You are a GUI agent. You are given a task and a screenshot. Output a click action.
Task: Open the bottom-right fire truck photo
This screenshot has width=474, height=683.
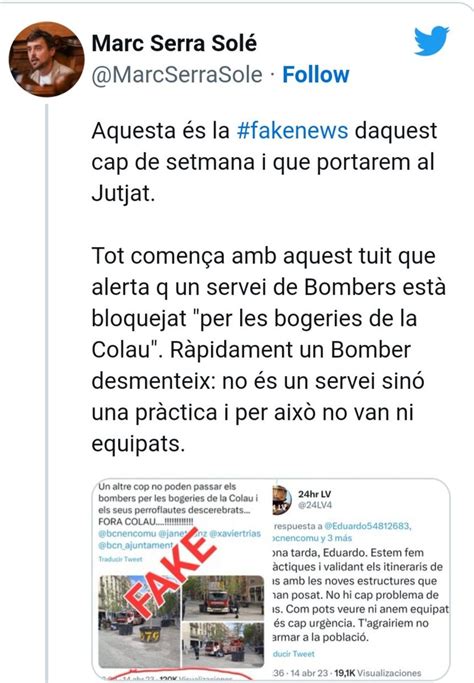pyautogui.click(x=223, y=645)
